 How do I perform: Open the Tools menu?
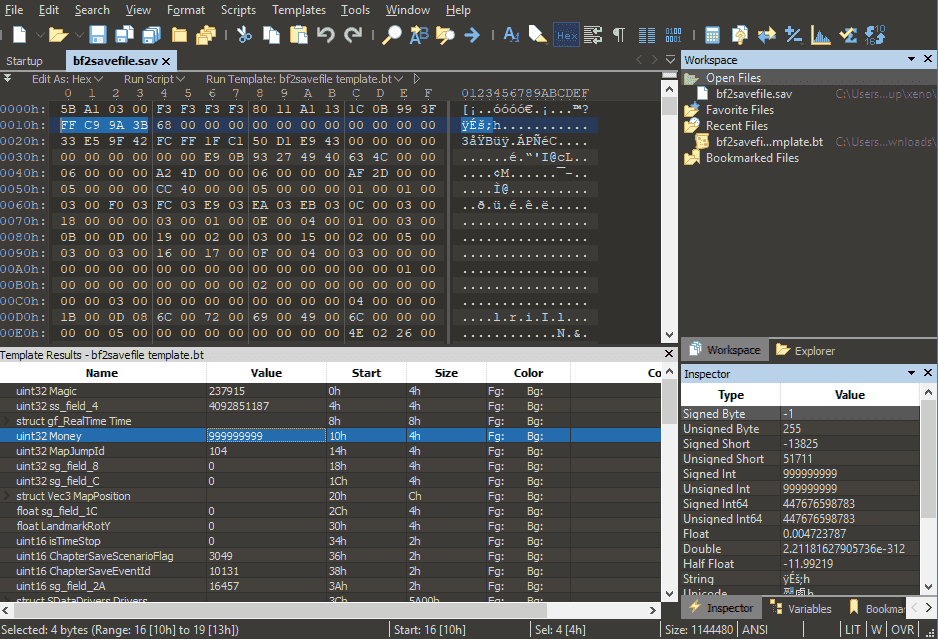[x=355, y=10]
